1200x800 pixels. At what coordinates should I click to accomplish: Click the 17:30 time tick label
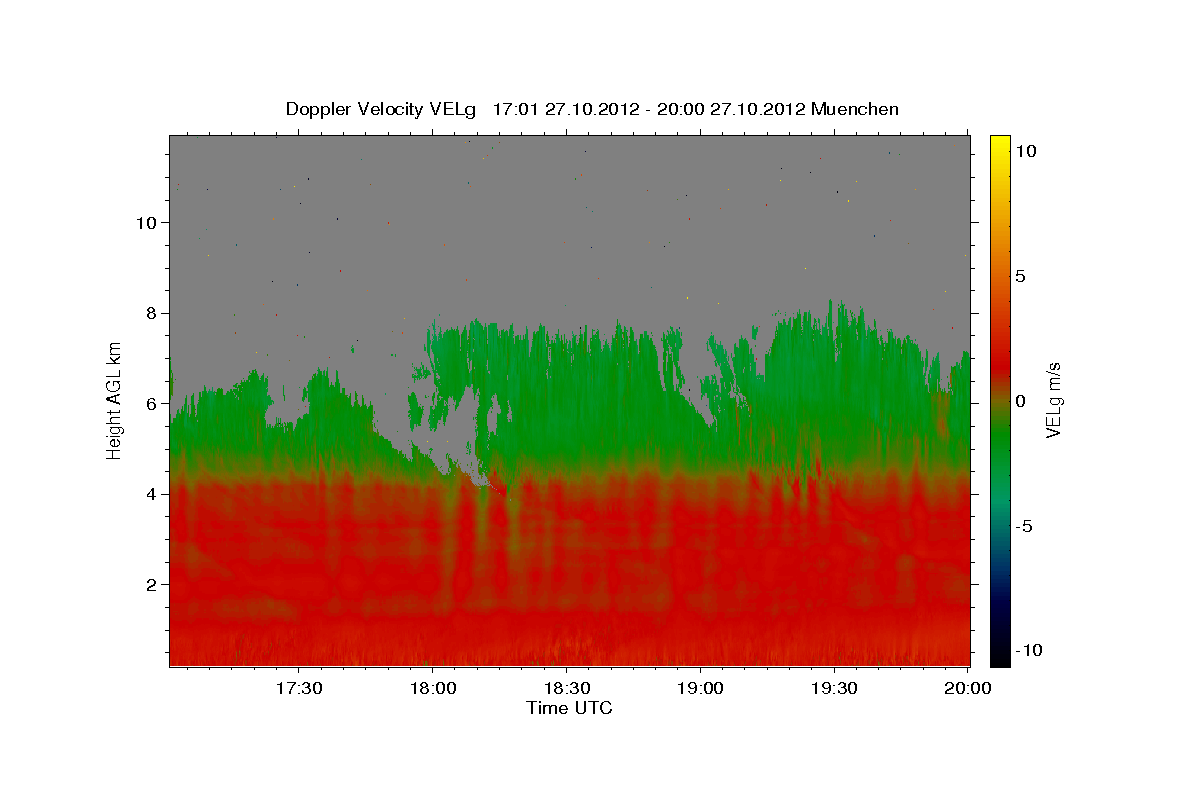[298, 689]
